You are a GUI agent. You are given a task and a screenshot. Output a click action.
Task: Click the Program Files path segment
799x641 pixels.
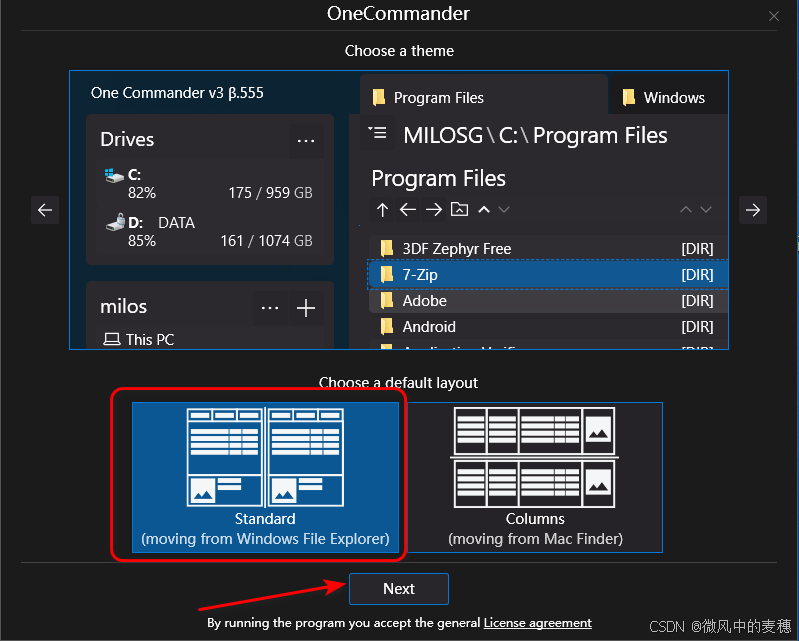pos(600,136)
